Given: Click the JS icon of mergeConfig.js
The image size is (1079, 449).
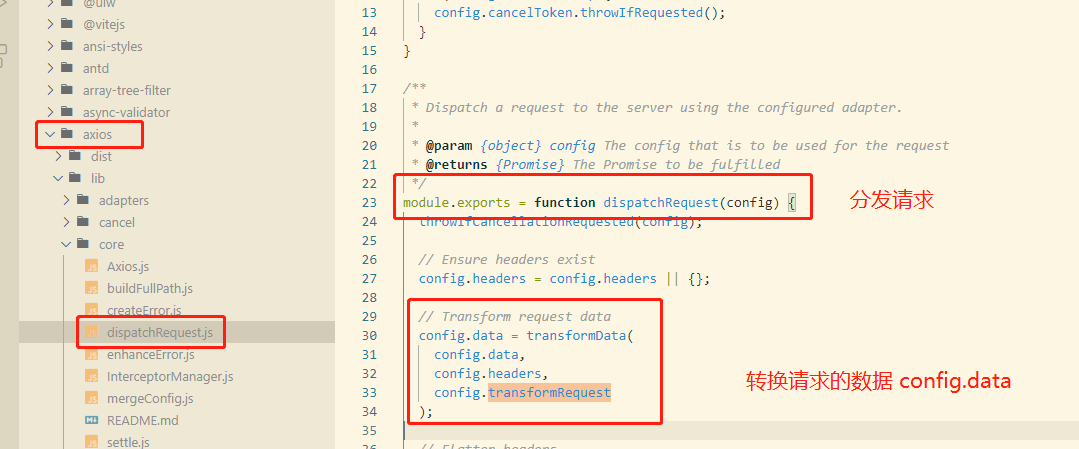Looking at the screenshot, I should [92, 399].
